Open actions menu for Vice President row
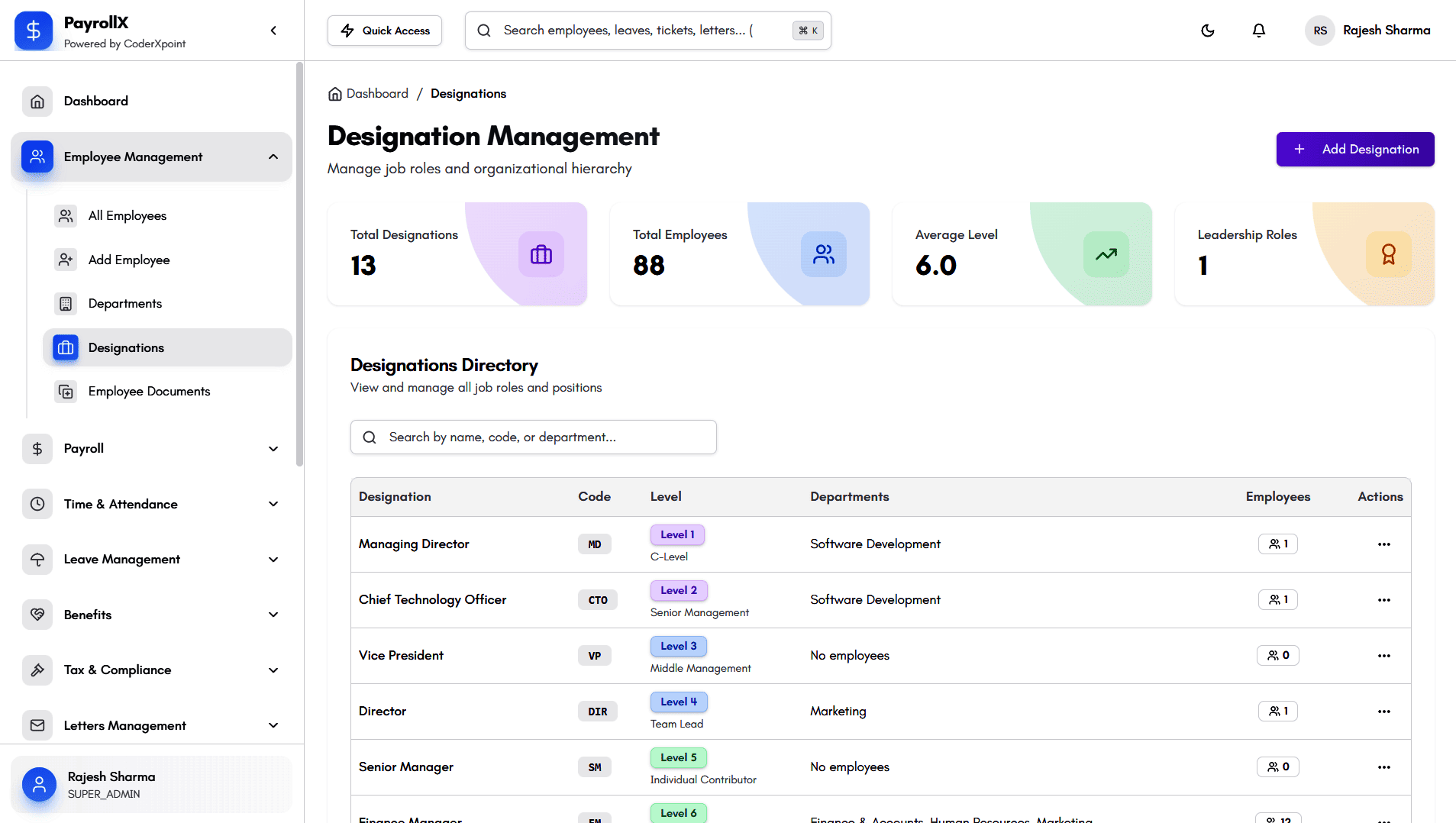The height and width of the screenshot is (823, 1456). pos(1383,656)
